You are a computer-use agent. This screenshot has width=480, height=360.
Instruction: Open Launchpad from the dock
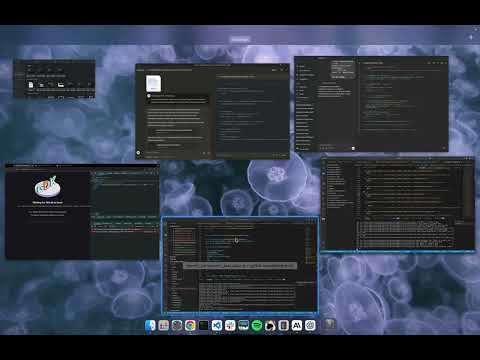pyautogui.click(x=164, y=325)
